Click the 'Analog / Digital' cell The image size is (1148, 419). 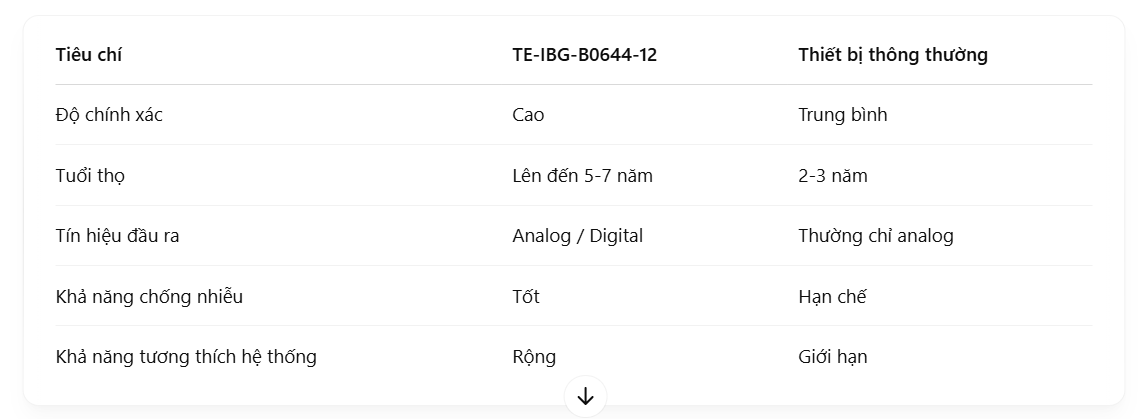[x=577, y=236]
